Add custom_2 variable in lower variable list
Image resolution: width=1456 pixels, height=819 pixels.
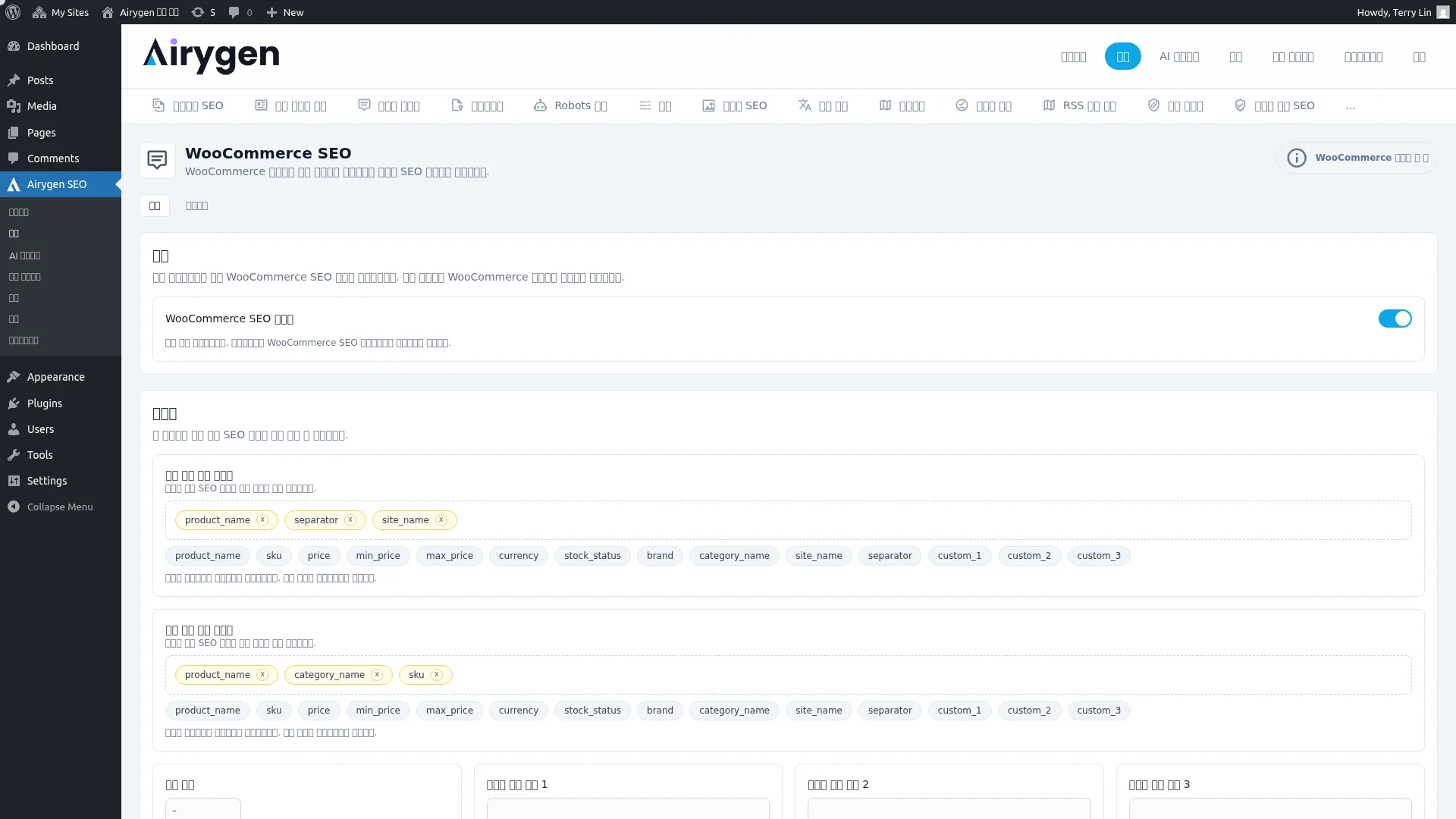[1029, 711]
